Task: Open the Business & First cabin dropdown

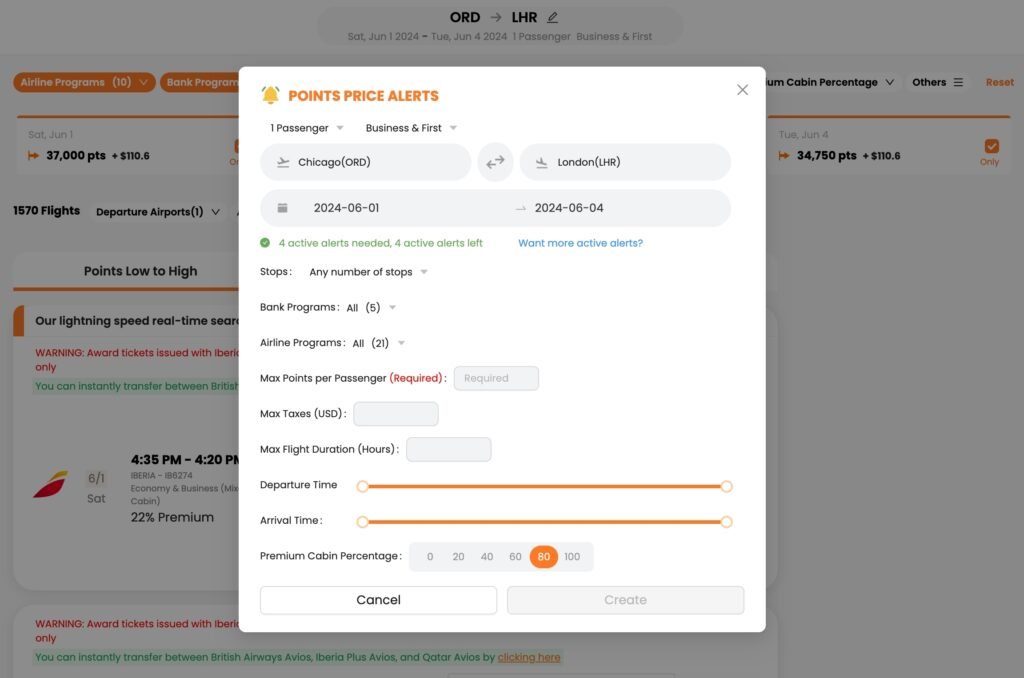Action: [x=411, y=128]
